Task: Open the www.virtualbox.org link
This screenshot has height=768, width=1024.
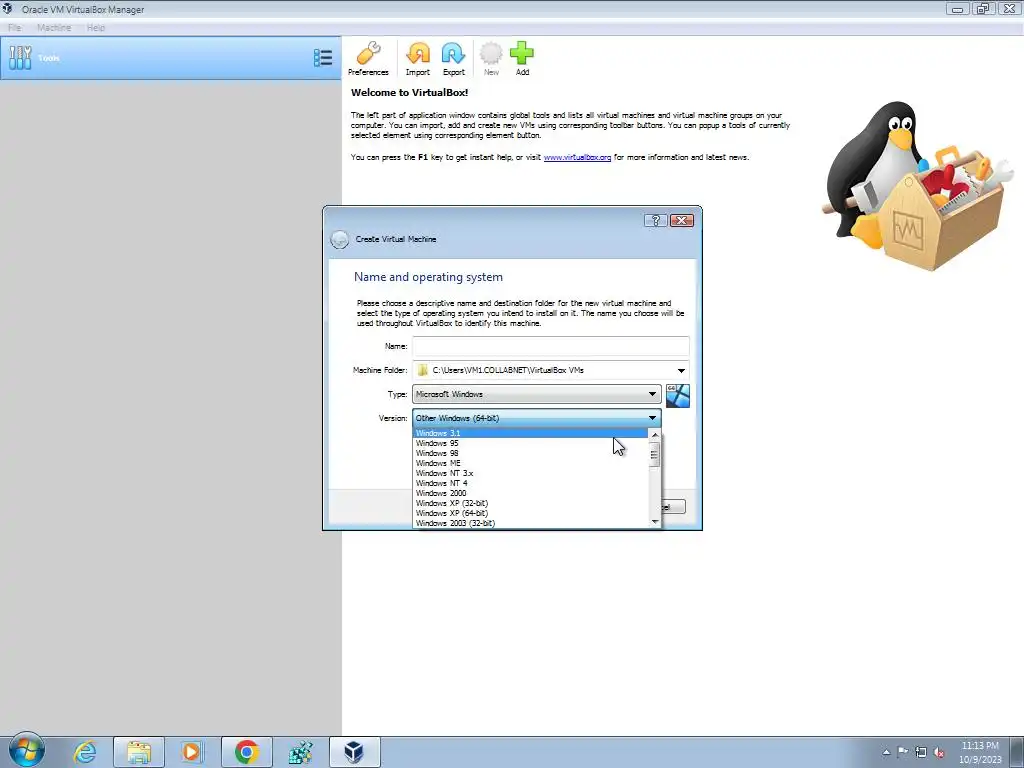Action: point(577,157)
